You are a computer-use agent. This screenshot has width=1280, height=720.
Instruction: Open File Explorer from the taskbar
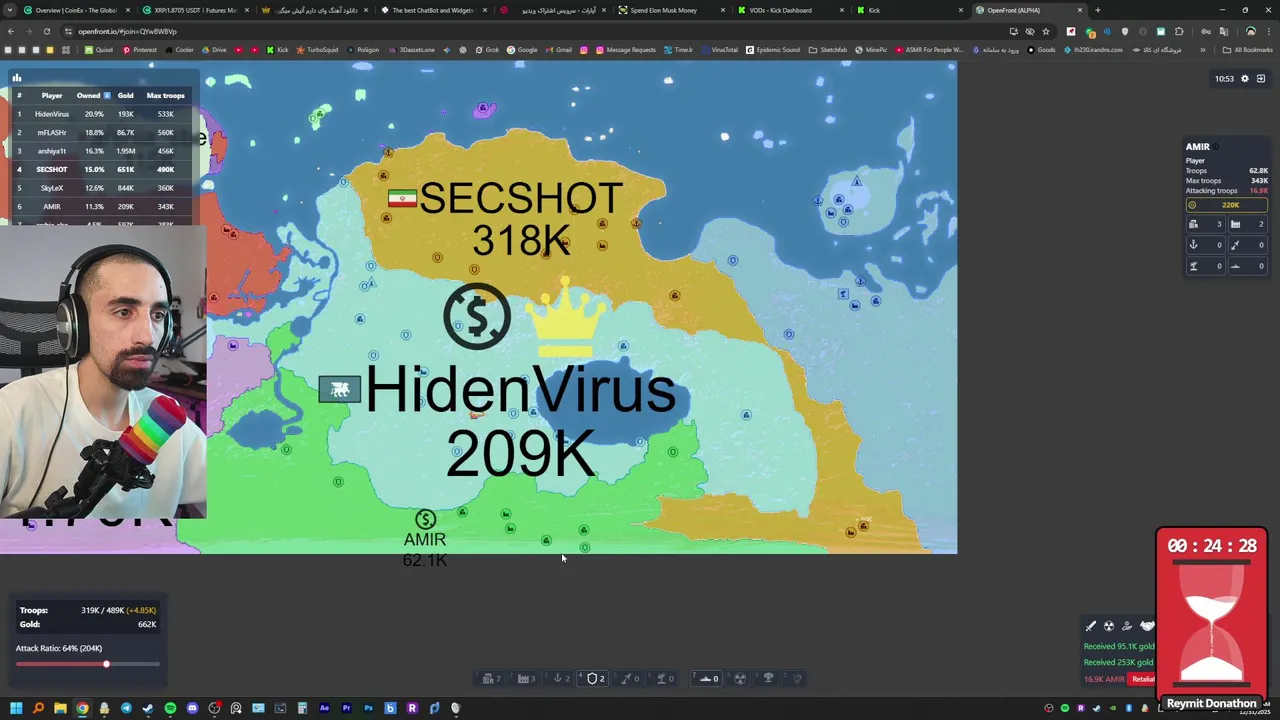[60, 708]
